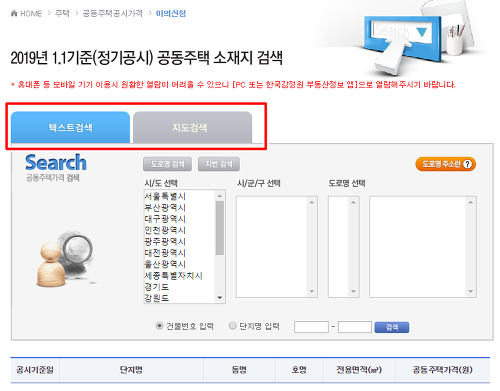Viewport: 500px width, 391px height.
Task: Click the wide 도로명 list scroll-up arrow
Action: [x=471, y=202]
